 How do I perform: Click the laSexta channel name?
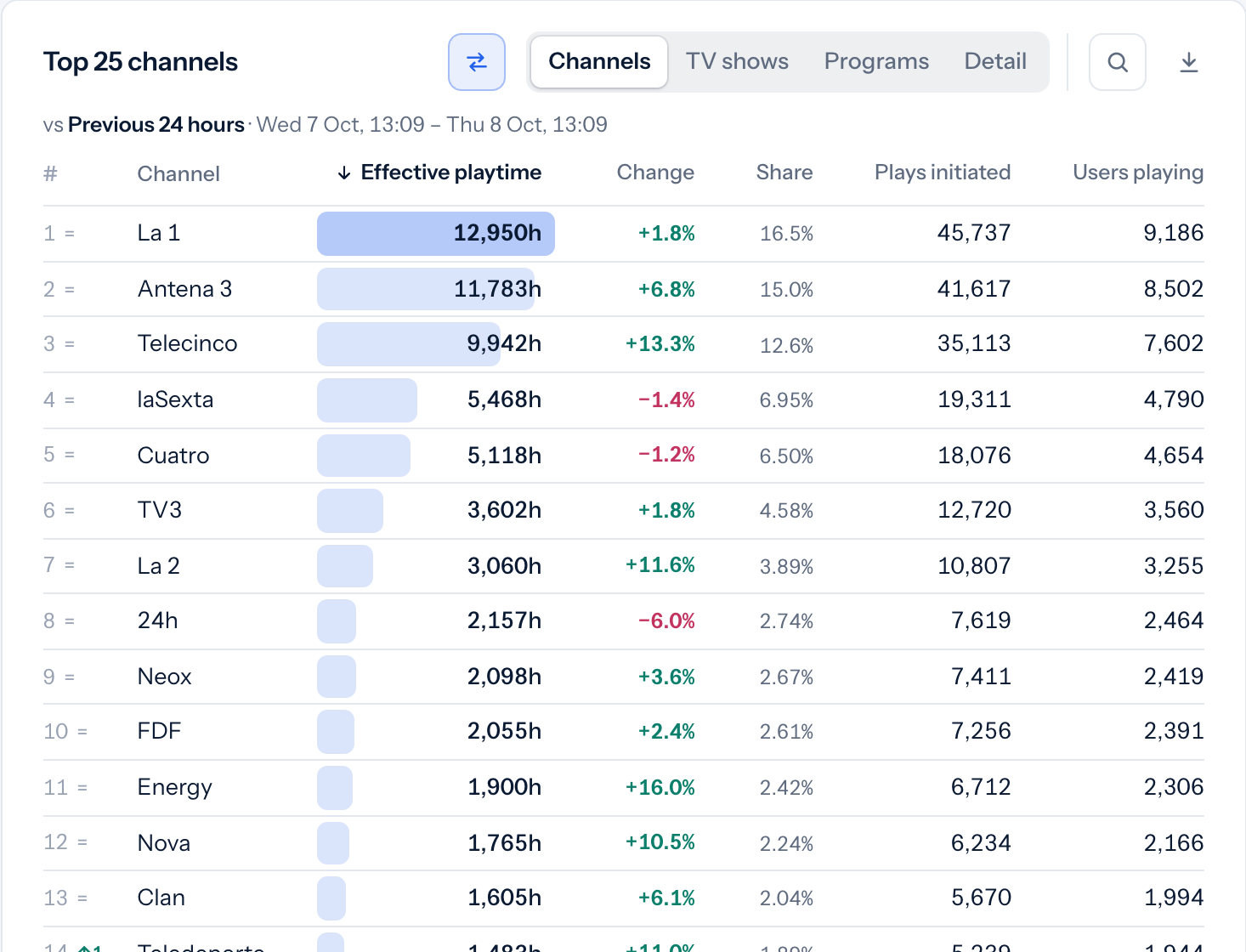pos(175,400)
